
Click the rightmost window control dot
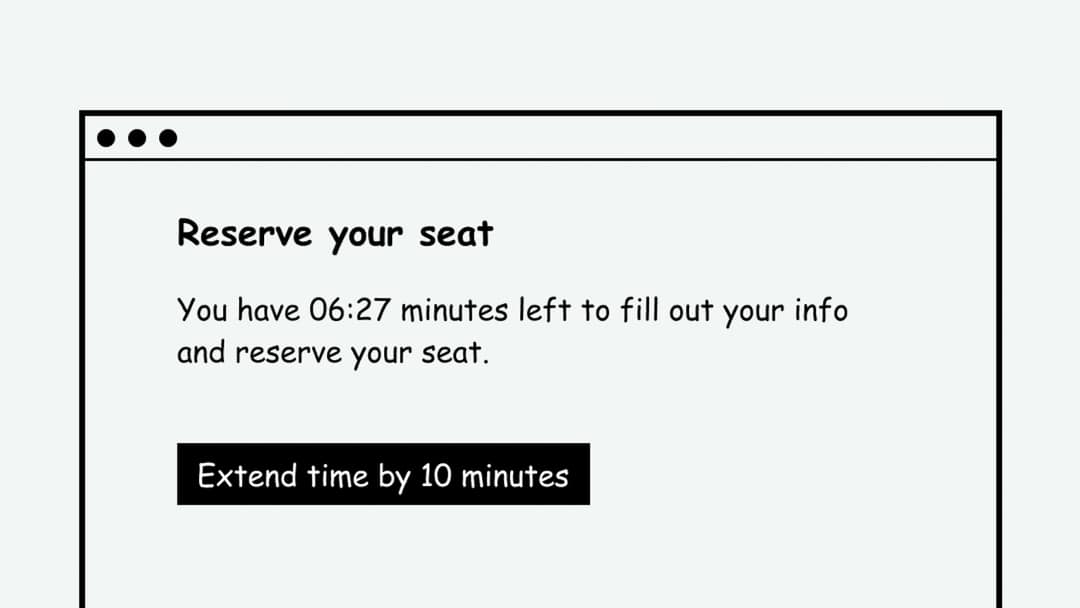click(x=168, y=138)
